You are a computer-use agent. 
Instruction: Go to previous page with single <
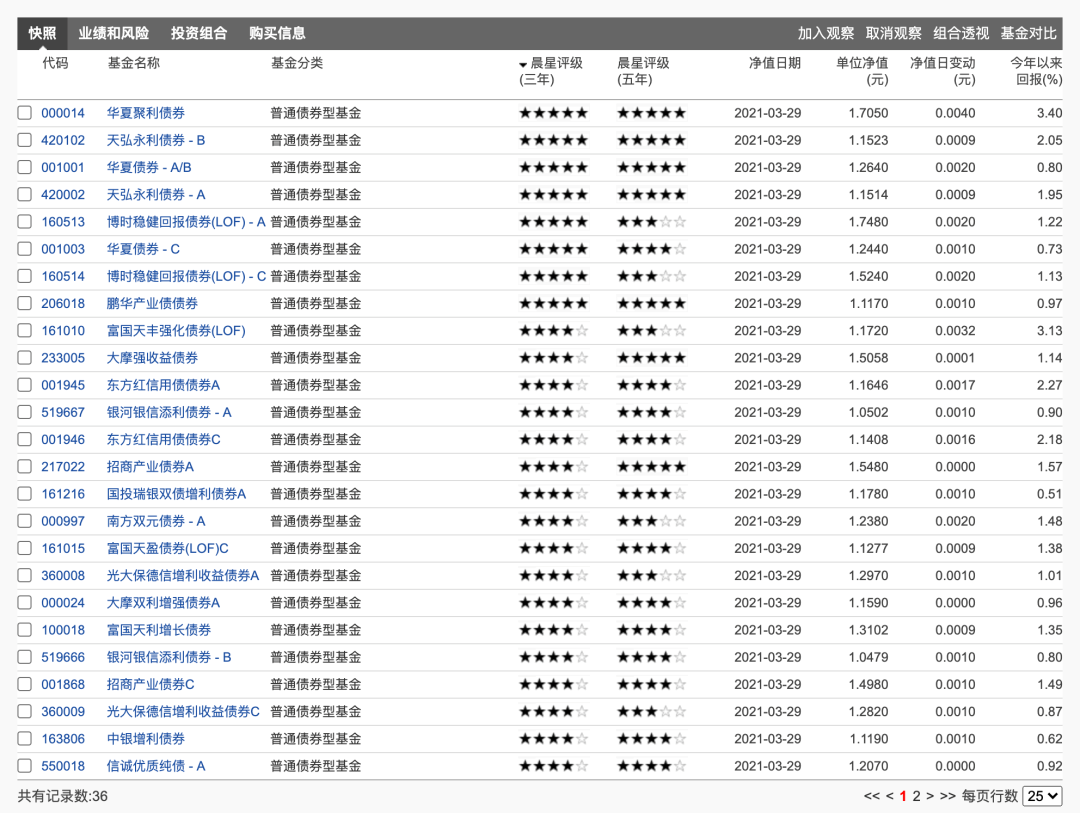(x=889, y=796)
